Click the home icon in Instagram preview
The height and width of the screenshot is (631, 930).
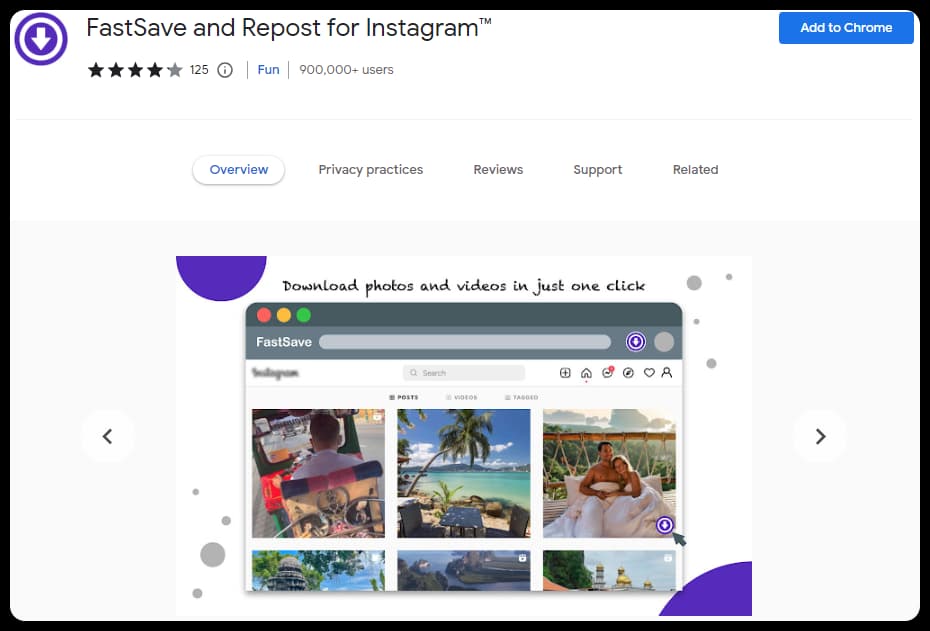[x=586, y=373]
